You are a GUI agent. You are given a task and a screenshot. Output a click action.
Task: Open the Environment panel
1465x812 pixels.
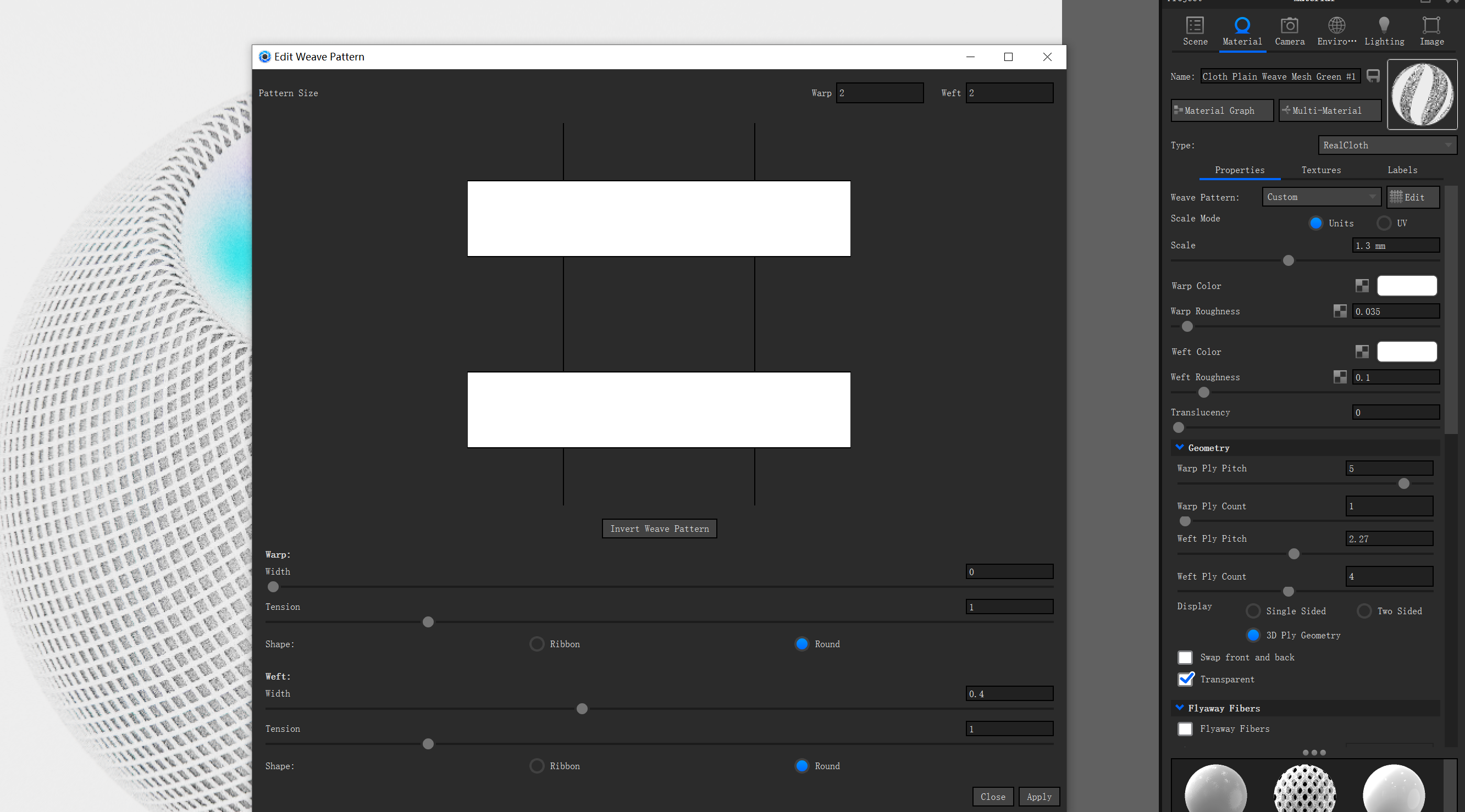click(x=1336, y=31)
